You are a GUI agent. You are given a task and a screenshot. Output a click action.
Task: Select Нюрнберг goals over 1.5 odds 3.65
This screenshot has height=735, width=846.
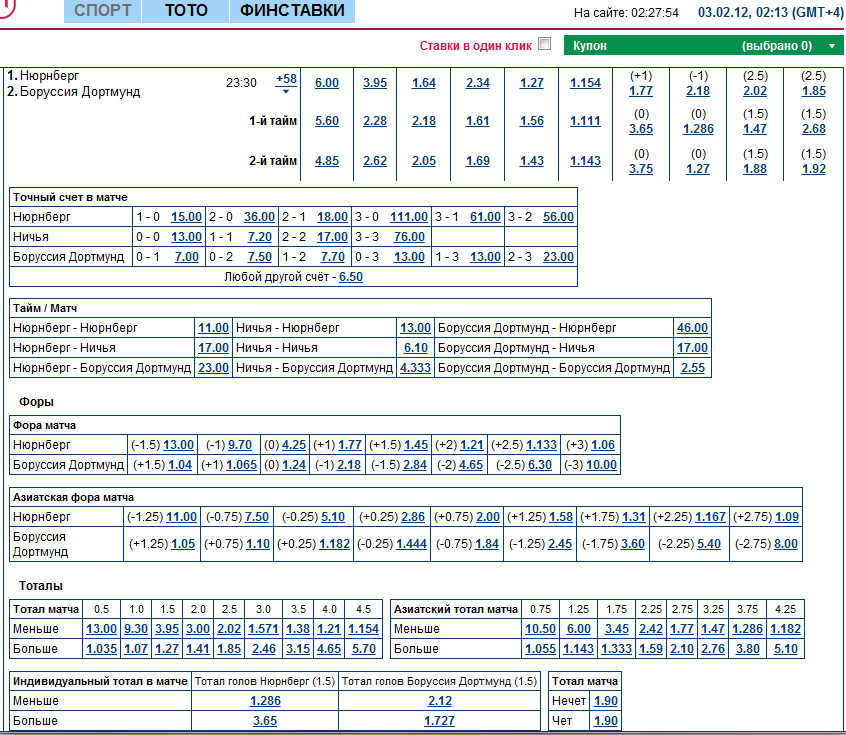(x=265, y=721)
